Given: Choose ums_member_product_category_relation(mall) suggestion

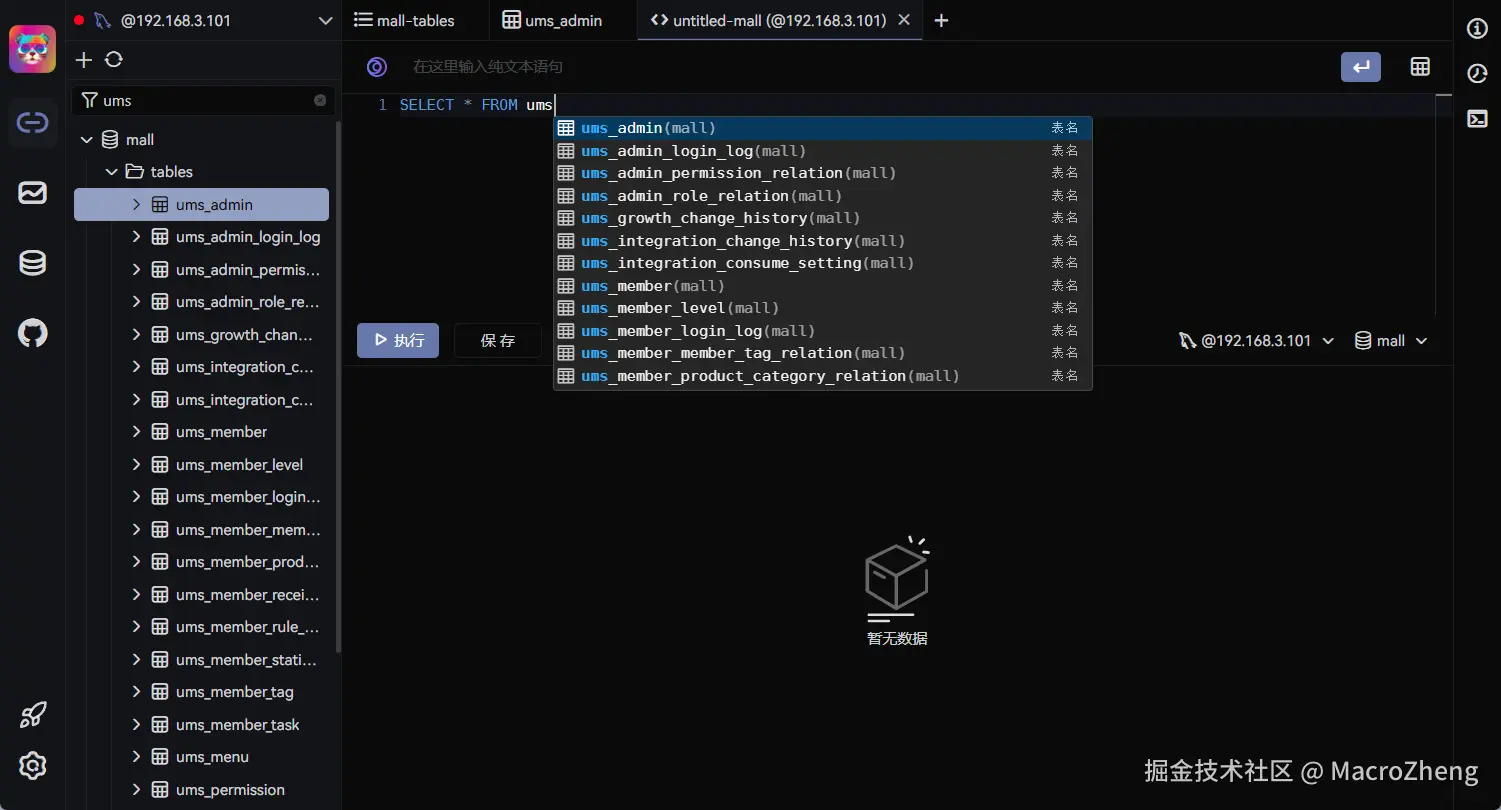Looking at the screenshot, I should coord(823,376).
